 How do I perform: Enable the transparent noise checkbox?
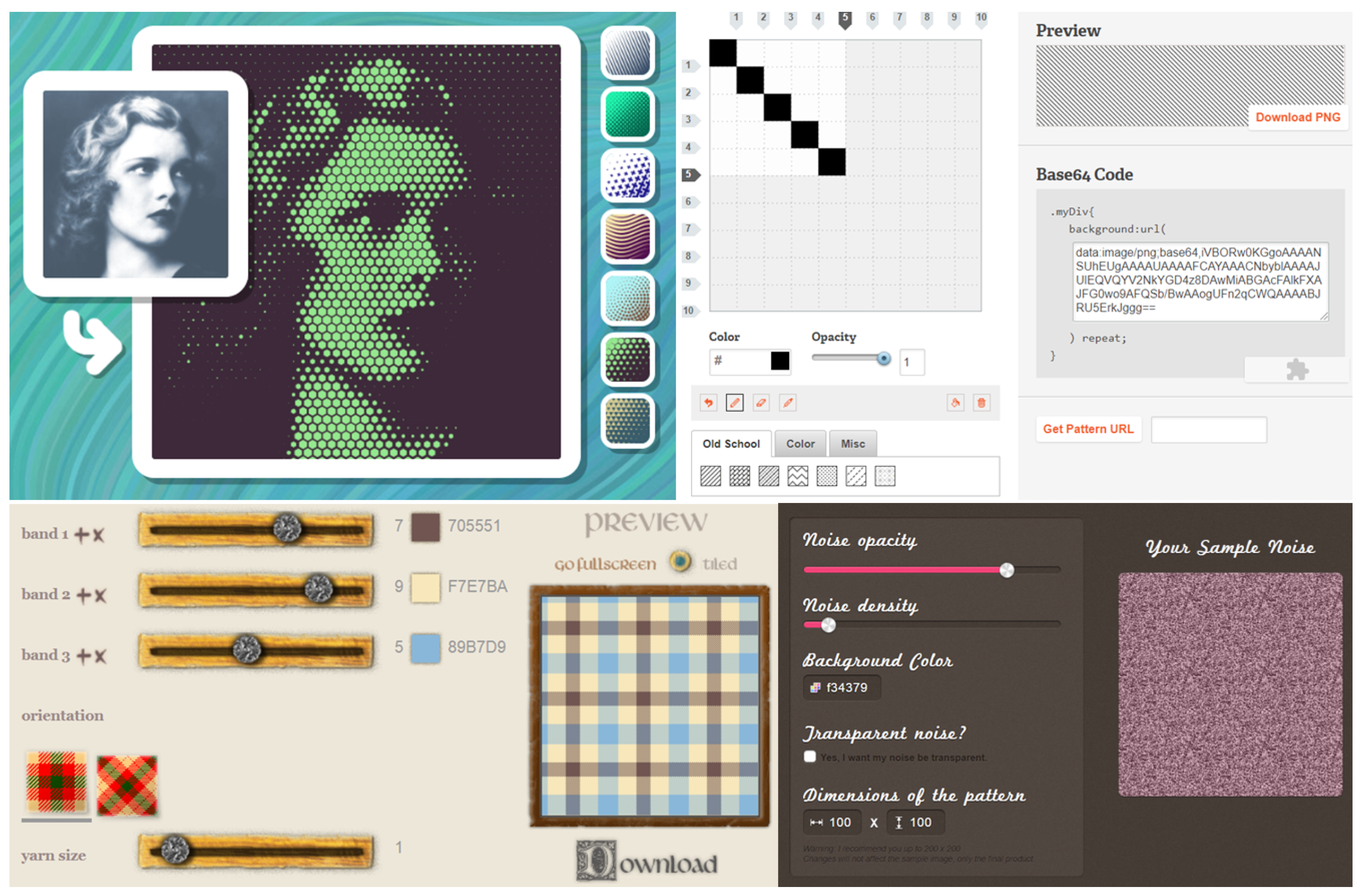pyautogui.click(x=809, y=756)
